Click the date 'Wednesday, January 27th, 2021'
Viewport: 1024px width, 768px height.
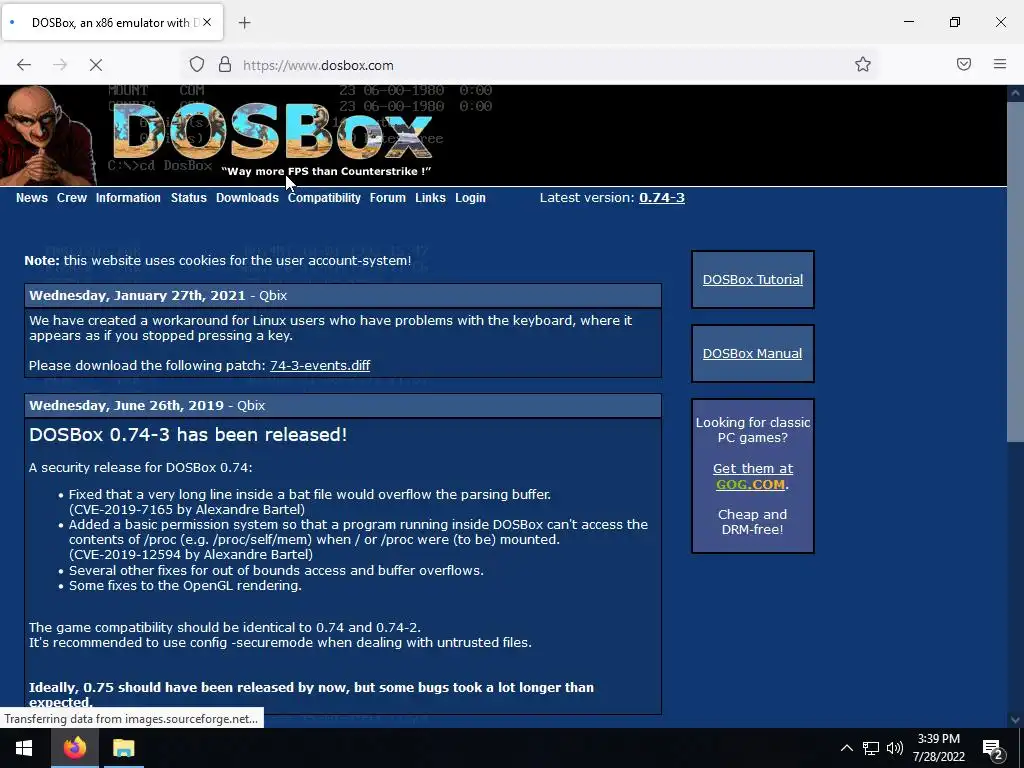point(137,295)
